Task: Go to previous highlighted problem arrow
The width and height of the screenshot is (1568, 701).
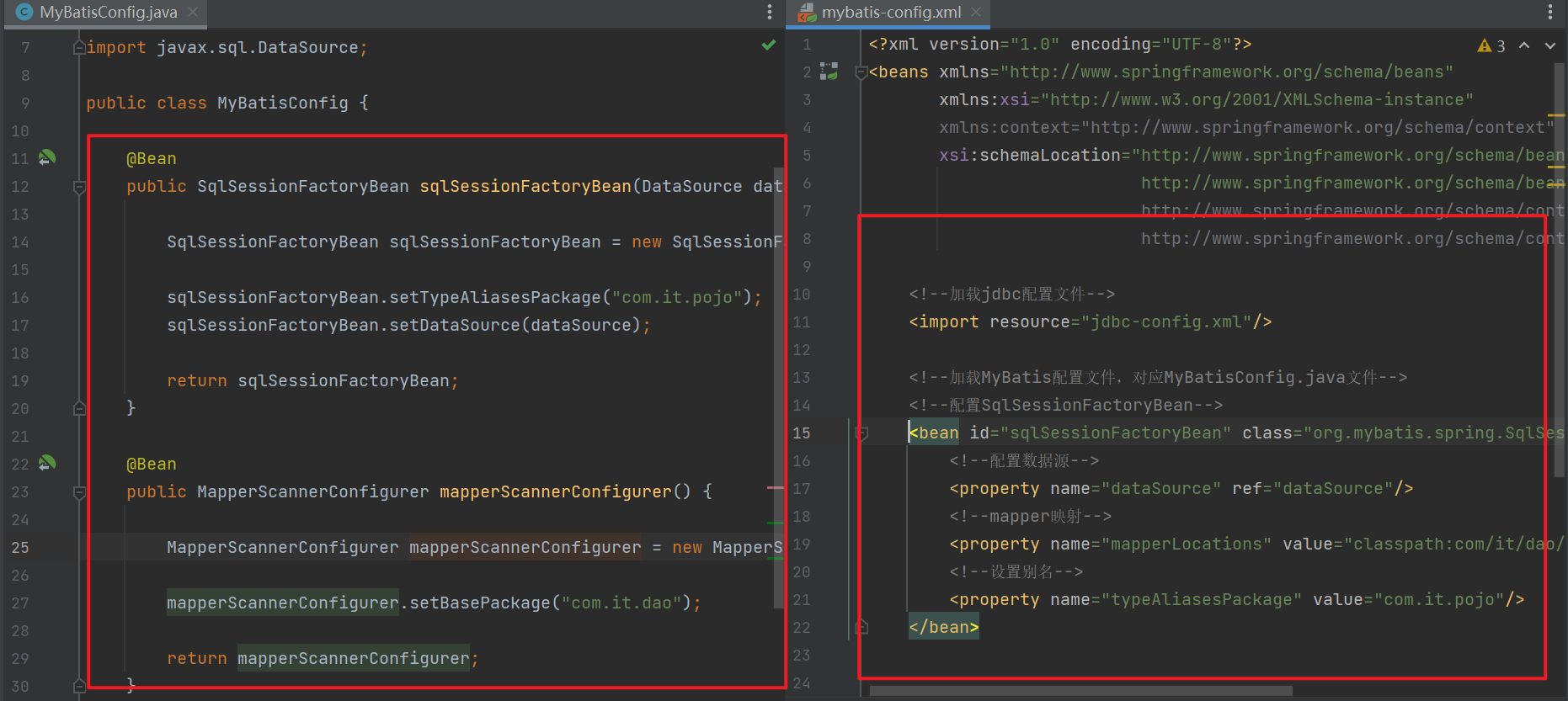Action: (1524, 45)
